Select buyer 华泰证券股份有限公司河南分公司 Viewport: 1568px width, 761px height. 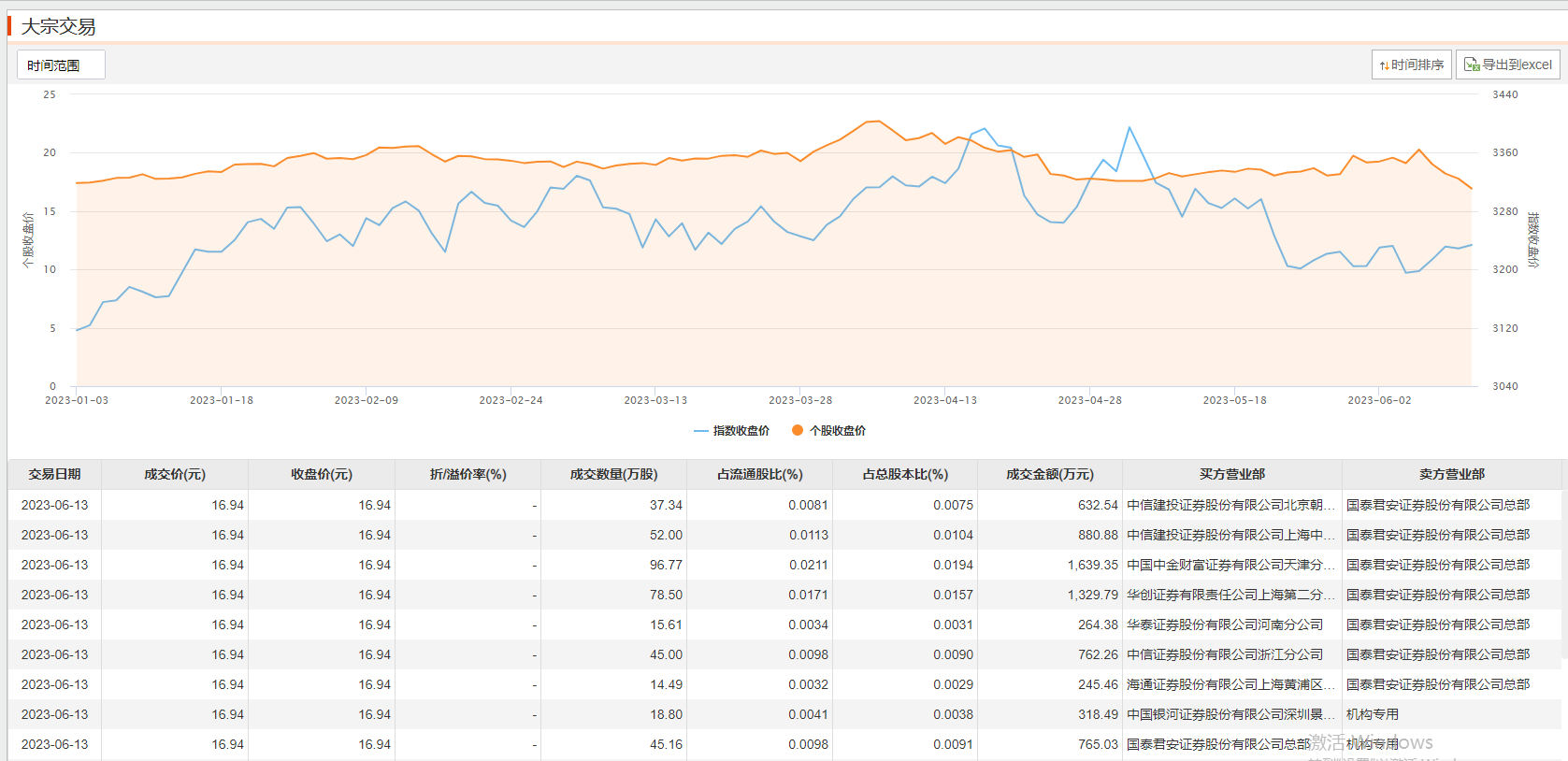tap(1224, 625)
